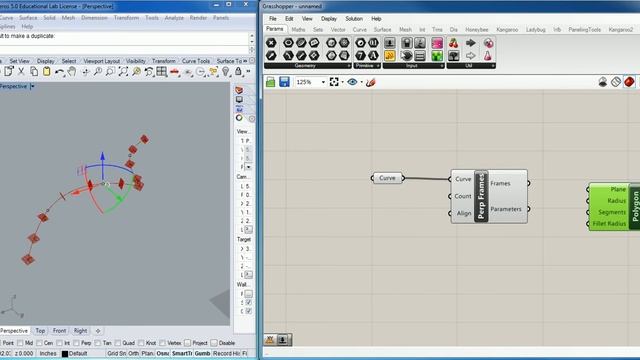Viewport: 640px width, 360px height.
Task: Open Layers panel icon beside Rhino viewport
Action: click(239, 90)
